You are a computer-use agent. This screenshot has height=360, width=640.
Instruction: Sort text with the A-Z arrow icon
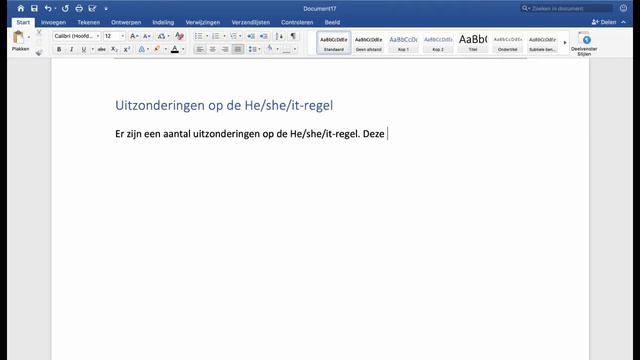[x=279, y=36]
